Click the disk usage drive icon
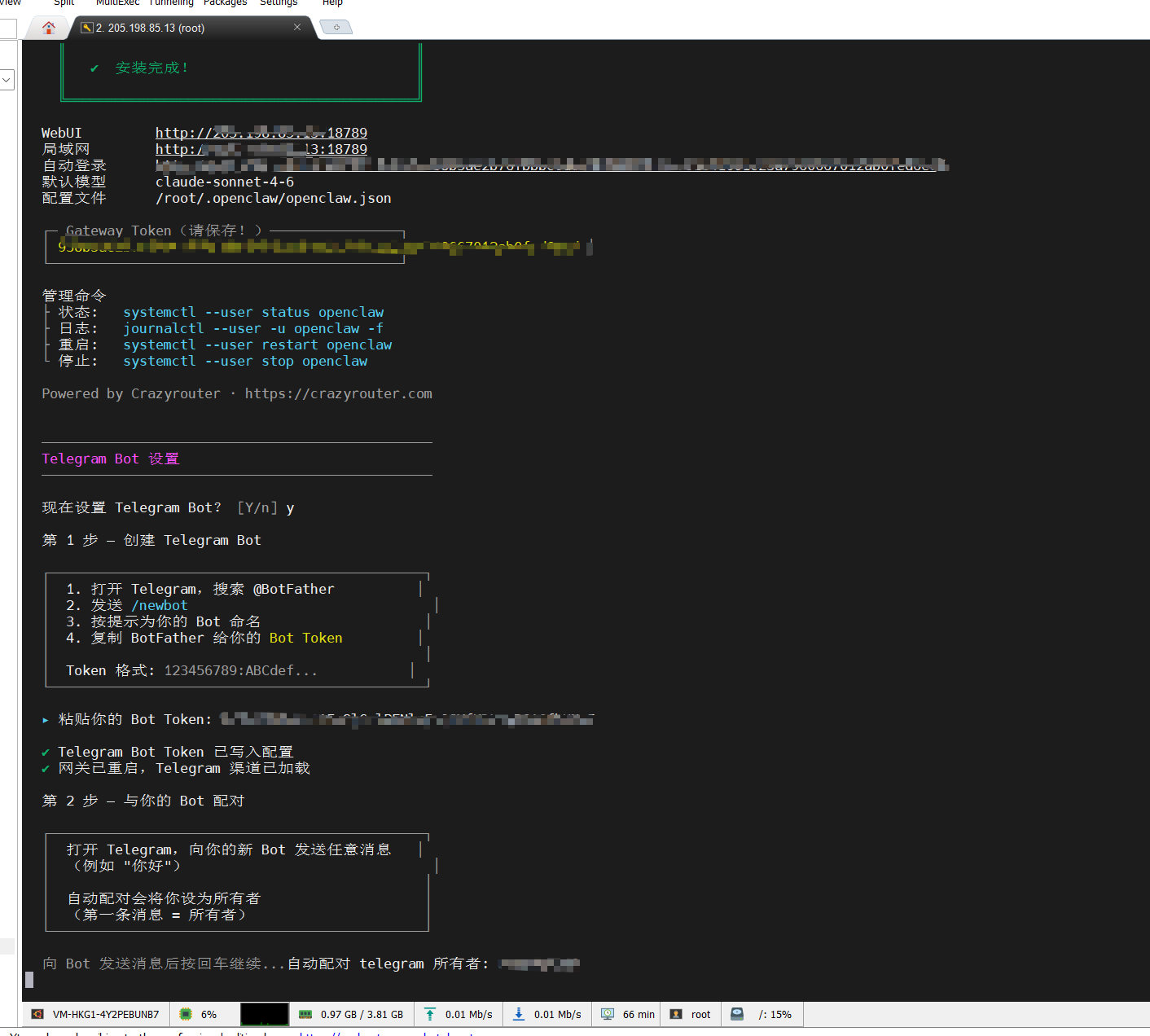The image size is (1150, 1036). (x=737, y=1014)
